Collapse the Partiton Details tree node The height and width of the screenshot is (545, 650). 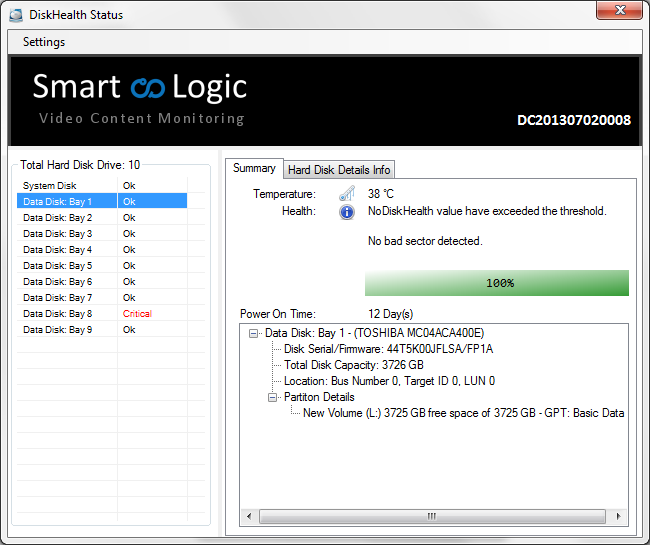coord(274,397)
